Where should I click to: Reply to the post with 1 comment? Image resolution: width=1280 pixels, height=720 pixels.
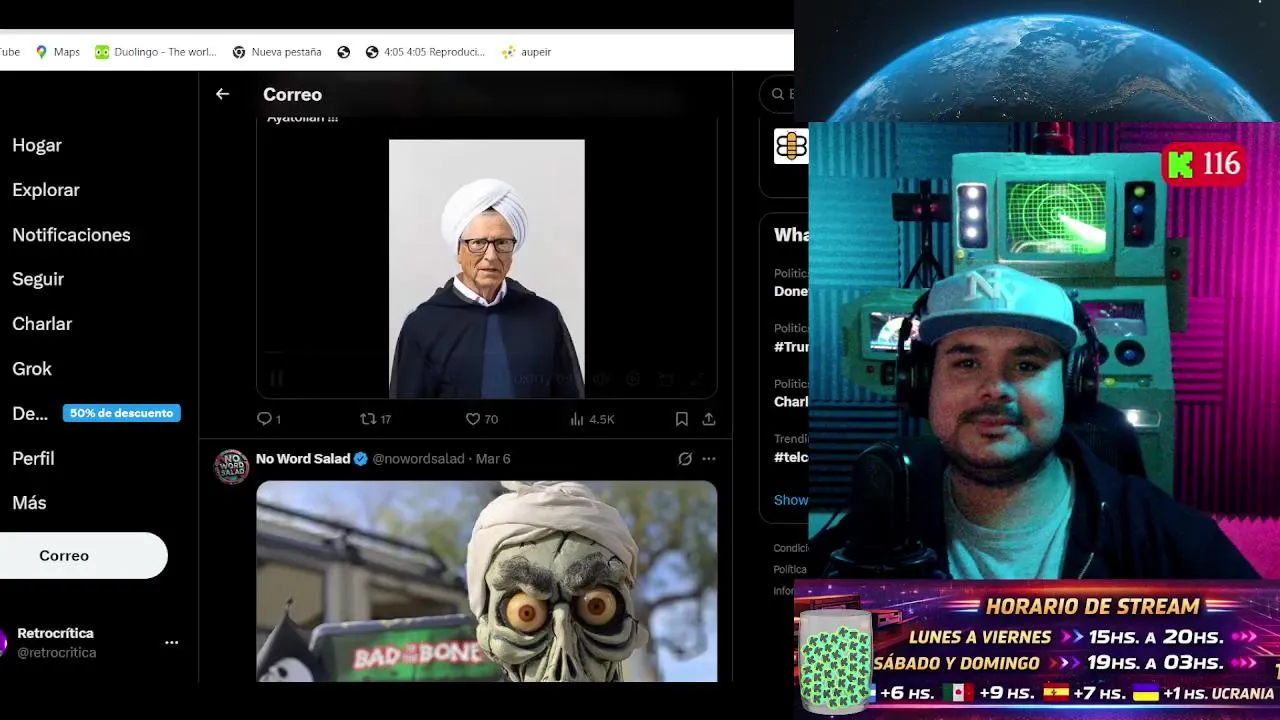pyautogui.click(x=268, y=419)
